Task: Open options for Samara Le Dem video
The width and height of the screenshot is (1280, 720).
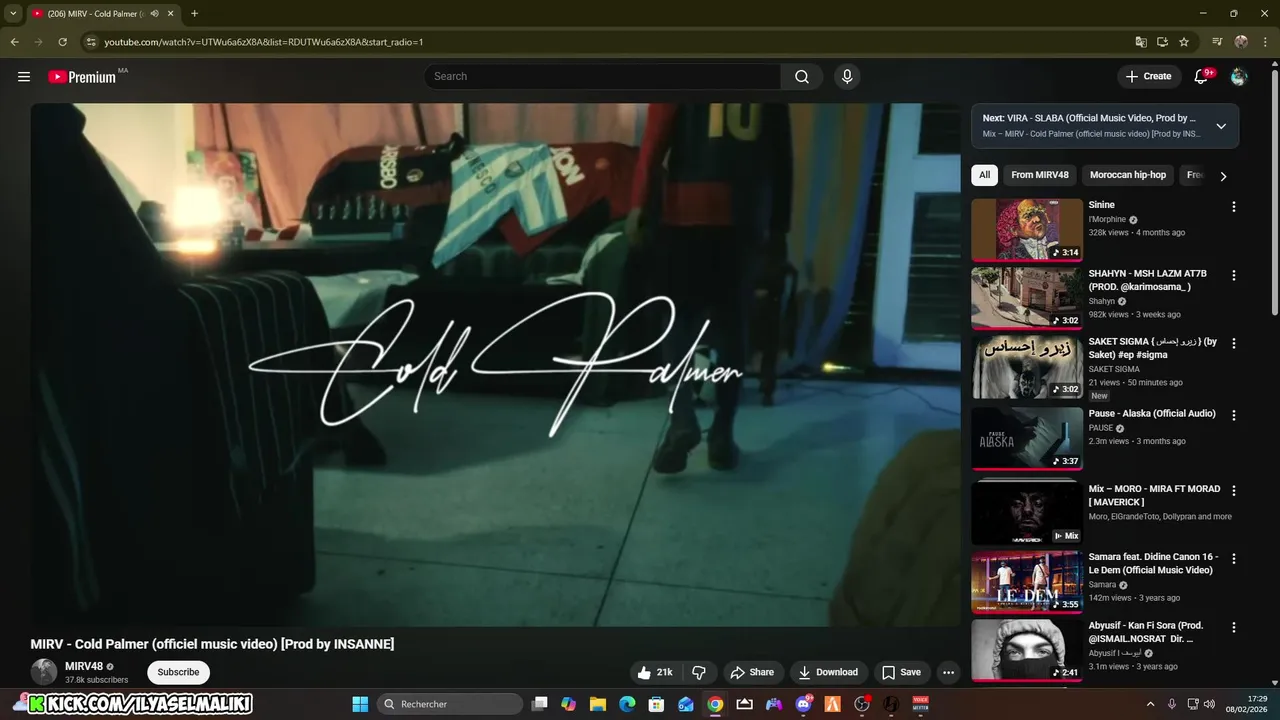Action: pyautogui.click(x=1233, y=559)
